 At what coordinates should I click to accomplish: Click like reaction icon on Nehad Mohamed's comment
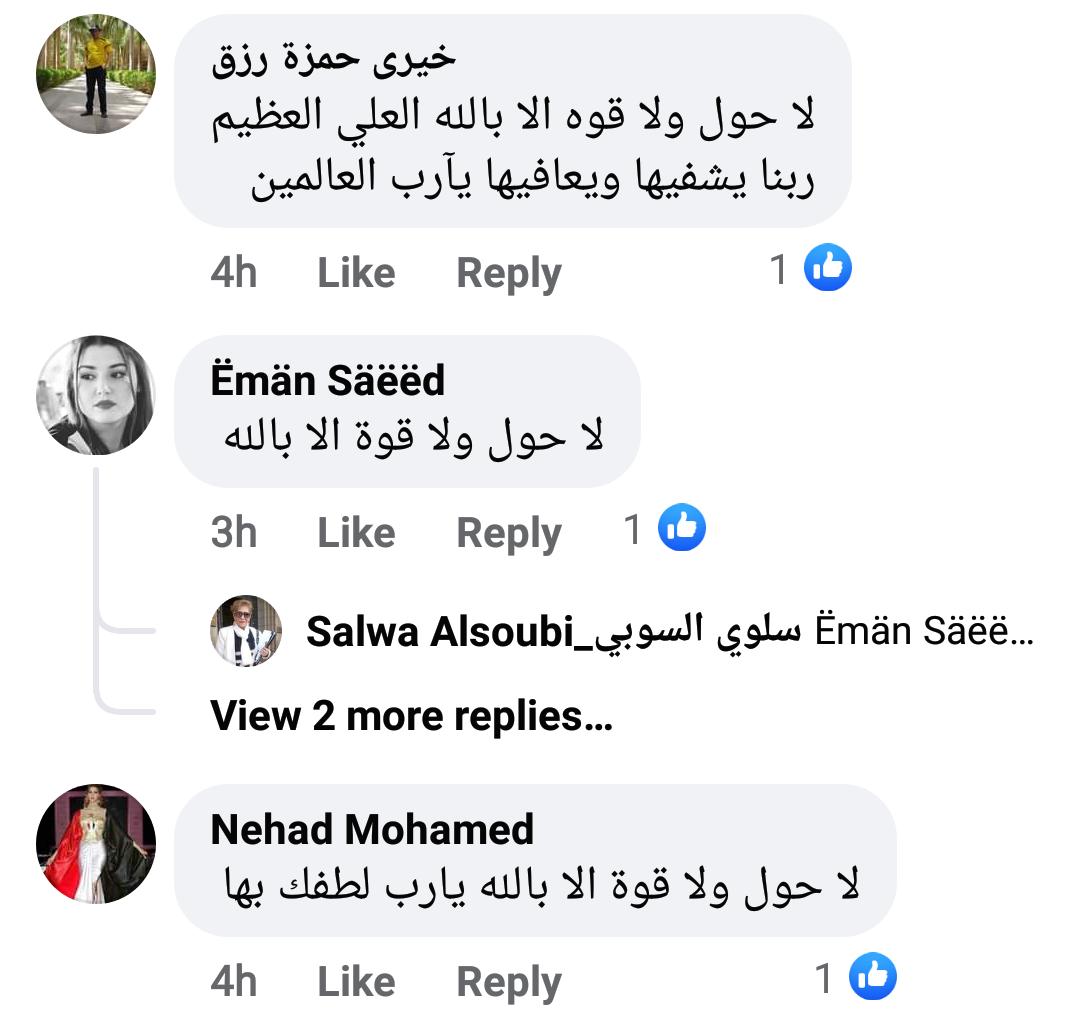[x=873, y=977]
